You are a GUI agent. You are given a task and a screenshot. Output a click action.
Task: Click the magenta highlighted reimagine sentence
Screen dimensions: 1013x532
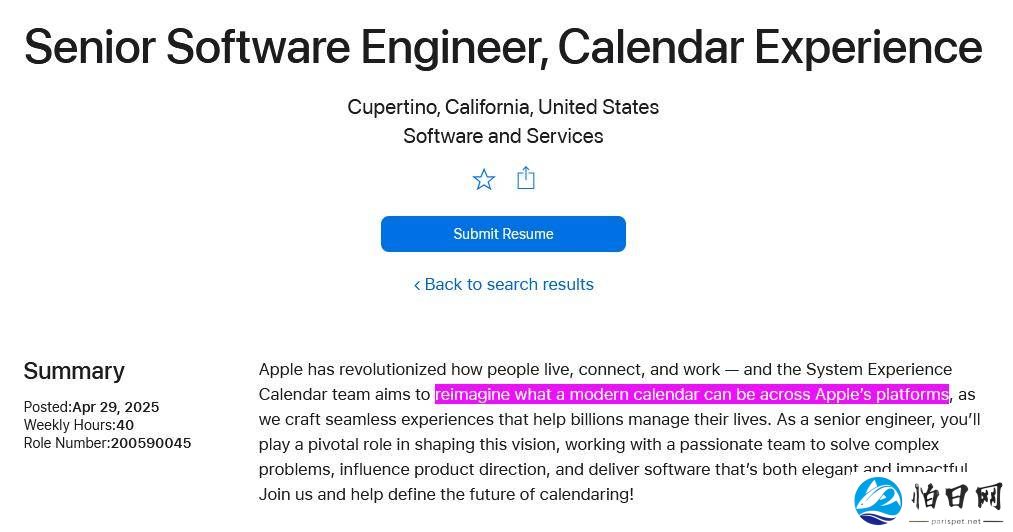[692, 394]
